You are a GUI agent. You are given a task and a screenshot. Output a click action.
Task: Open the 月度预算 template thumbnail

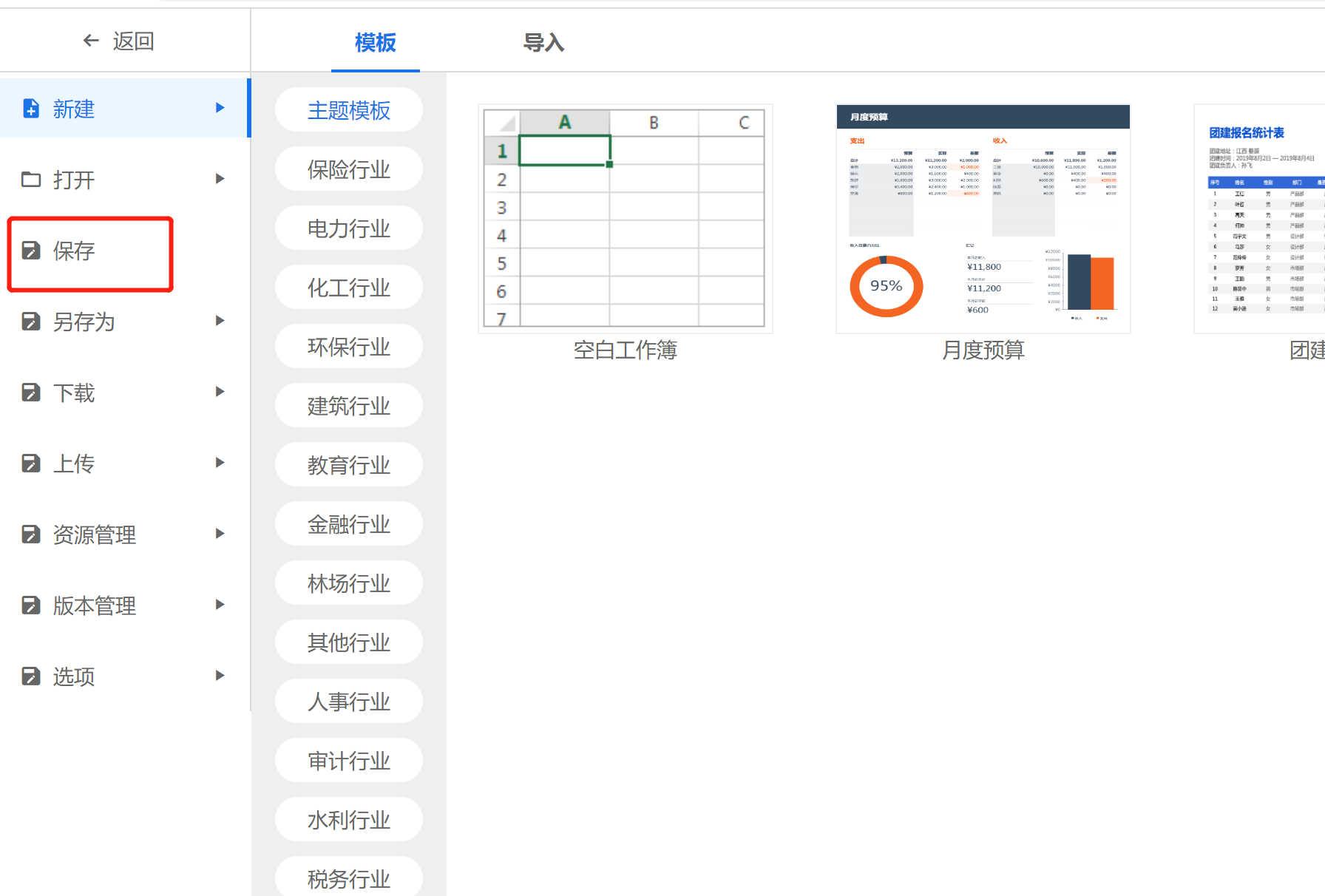(983, 219)
